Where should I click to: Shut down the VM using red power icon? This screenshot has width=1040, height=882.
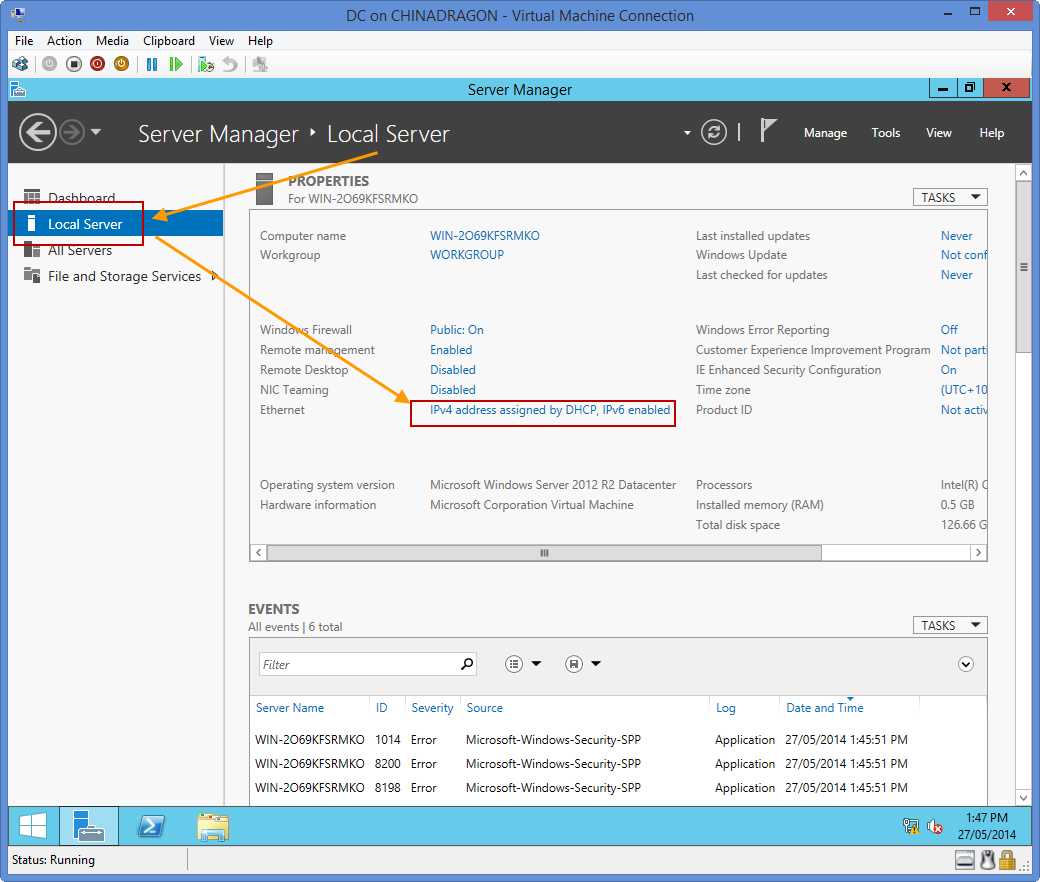98,64
